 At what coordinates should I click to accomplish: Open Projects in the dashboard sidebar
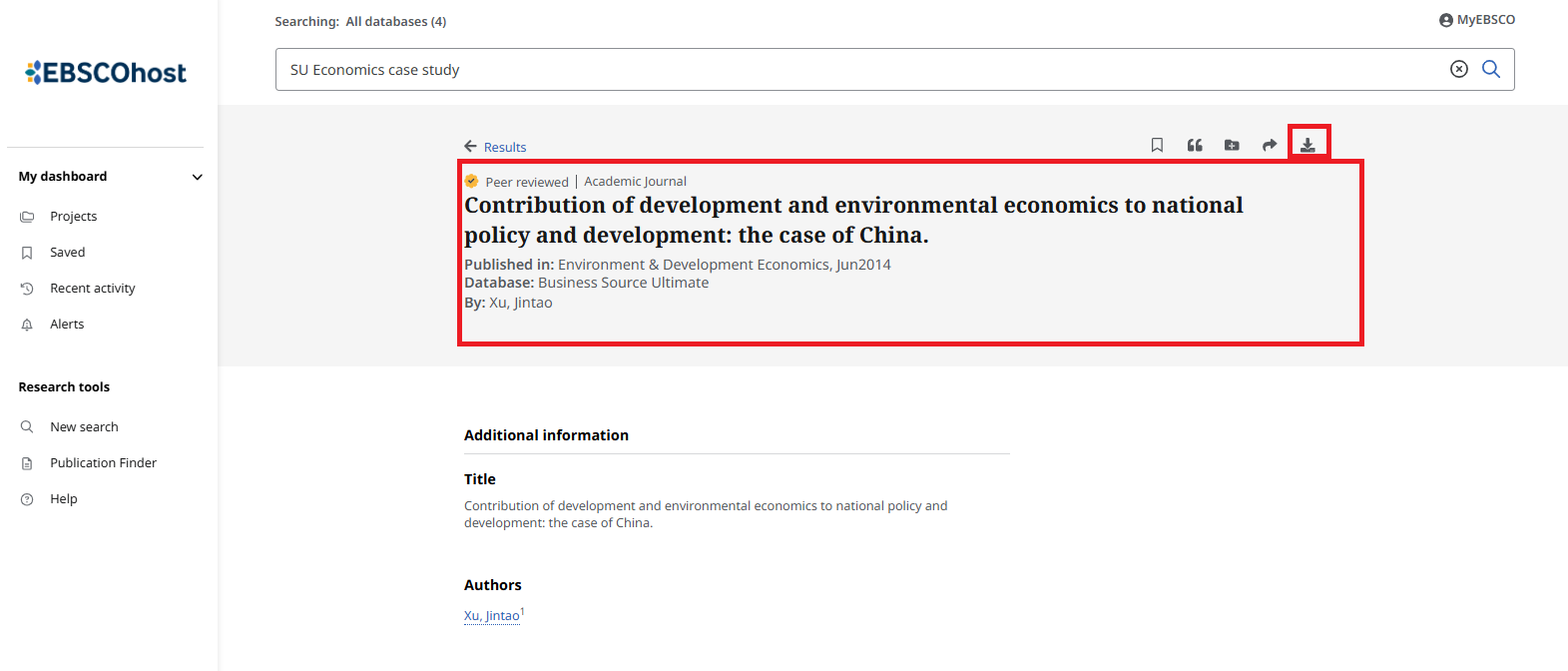(73, 217)
